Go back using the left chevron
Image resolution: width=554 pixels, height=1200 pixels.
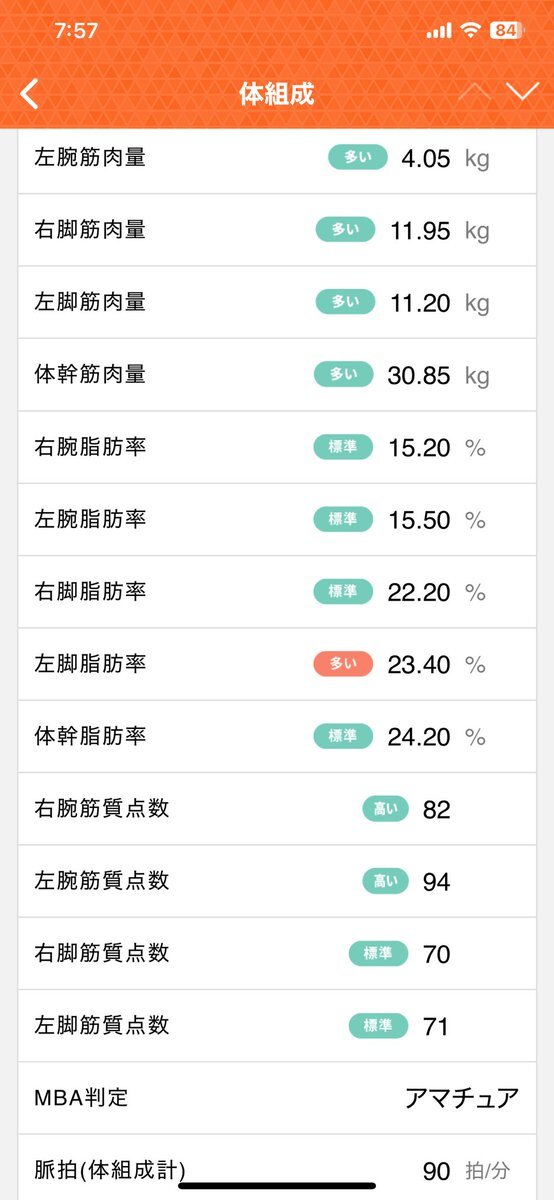tap(29, 94)
